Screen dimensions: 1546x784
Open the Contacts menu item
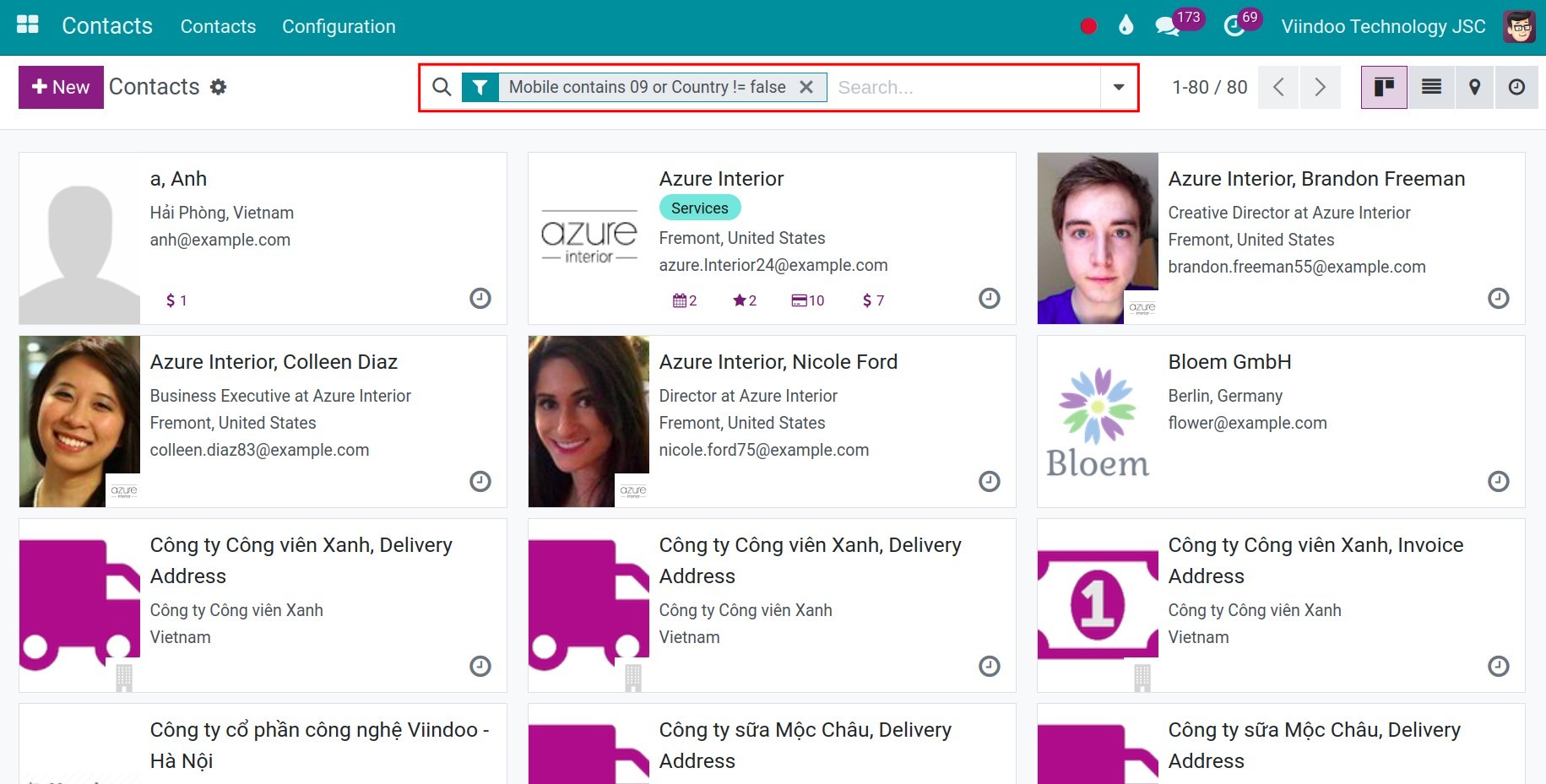click(x=218, y=26)
